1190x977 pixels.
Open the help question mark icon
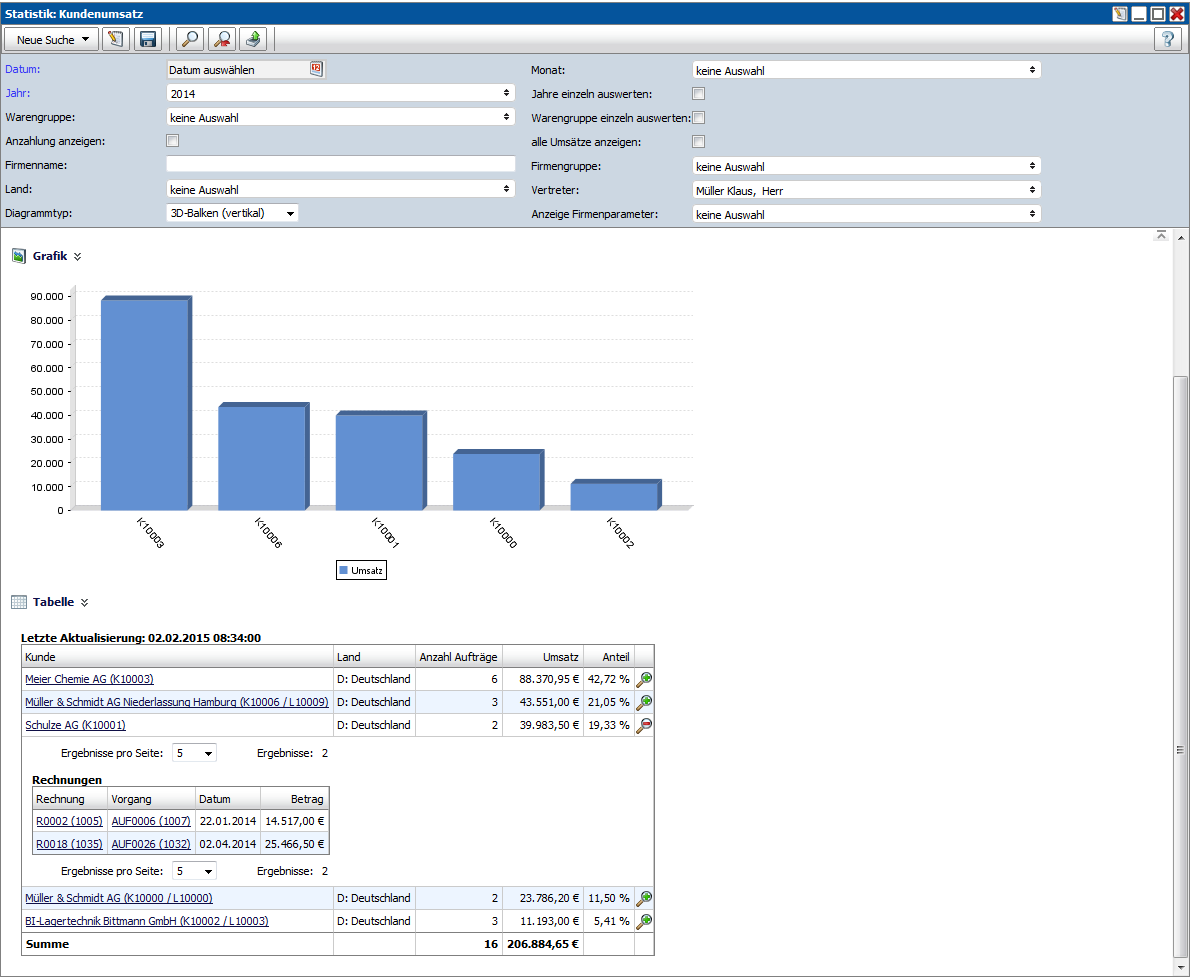1167,39
